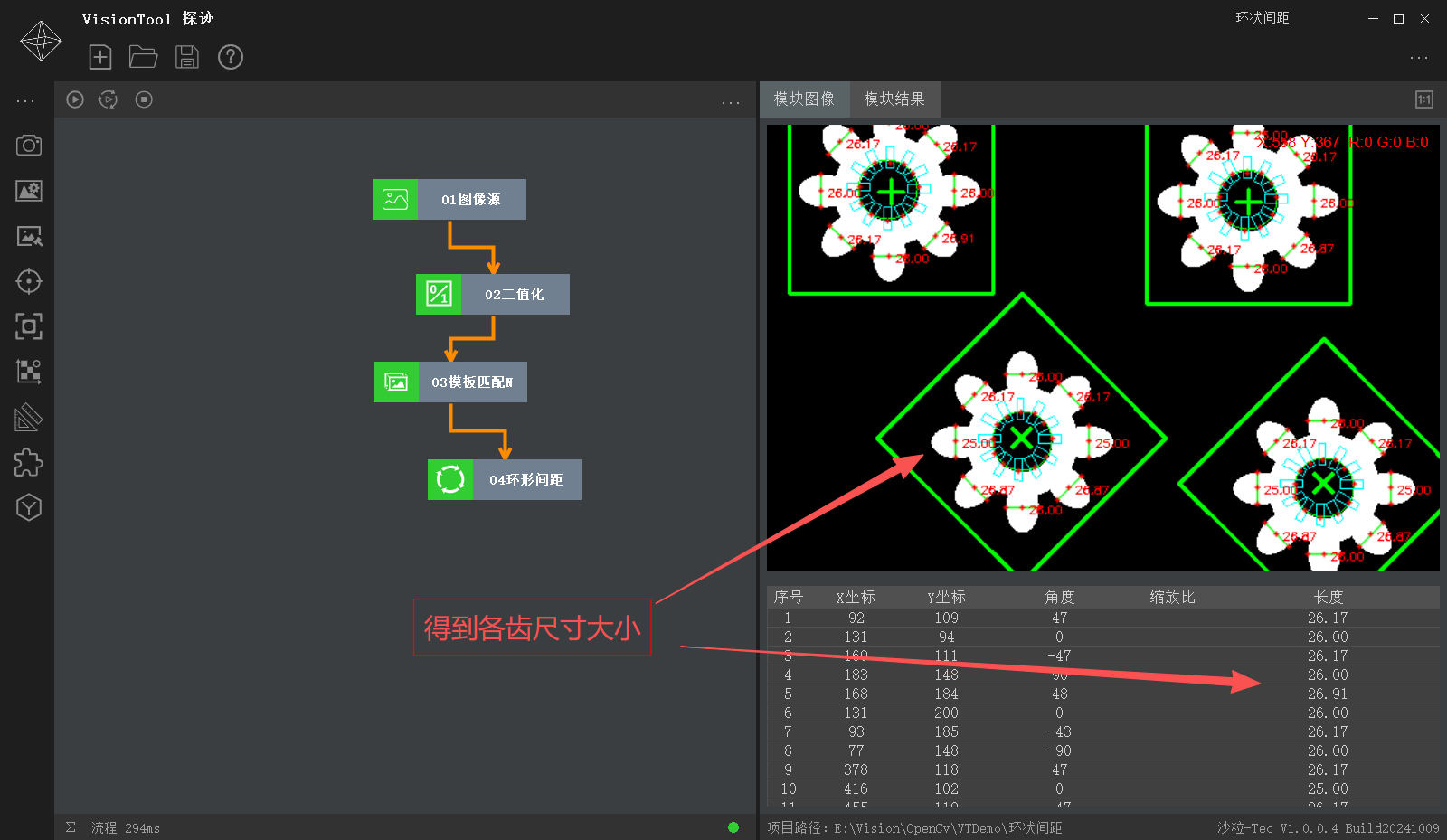
Task: Run the flow once
Action: 75,99
